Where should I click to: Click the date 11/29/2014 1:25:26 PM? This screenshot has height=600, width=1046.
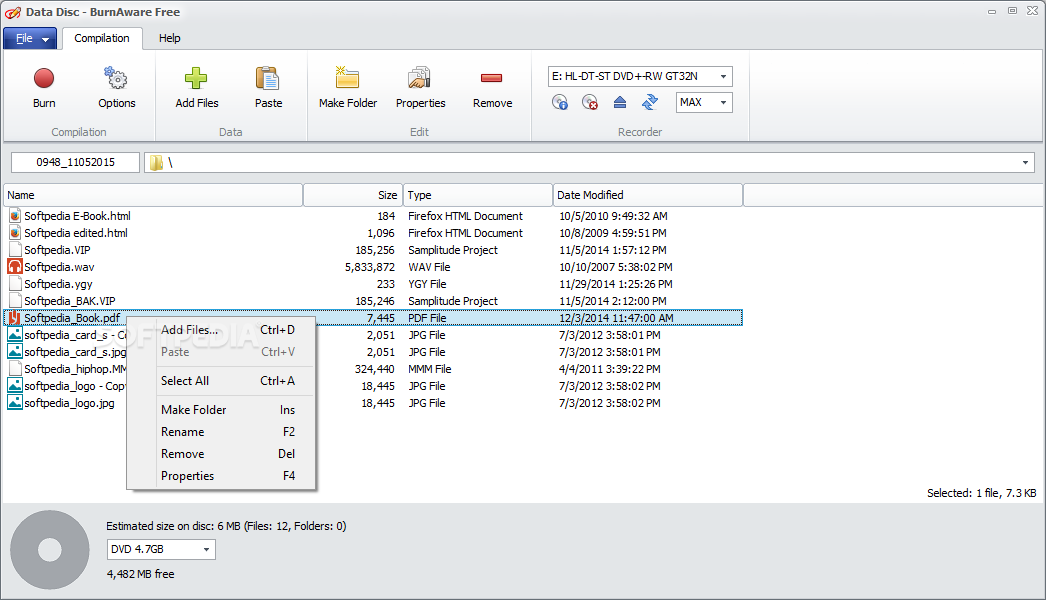[616, 284]
